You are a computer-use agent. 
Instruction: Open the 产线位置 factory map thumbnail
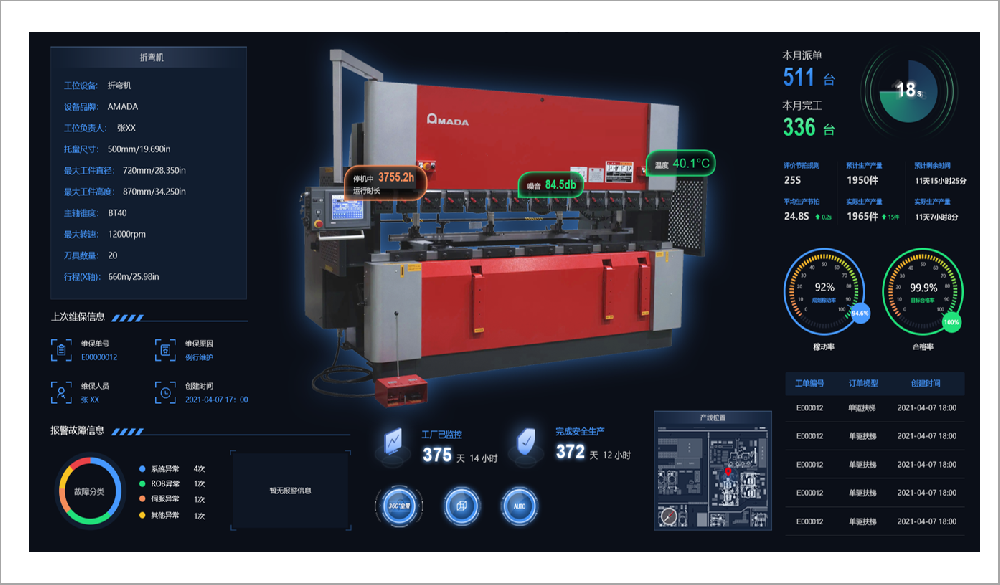click(713, 471)
